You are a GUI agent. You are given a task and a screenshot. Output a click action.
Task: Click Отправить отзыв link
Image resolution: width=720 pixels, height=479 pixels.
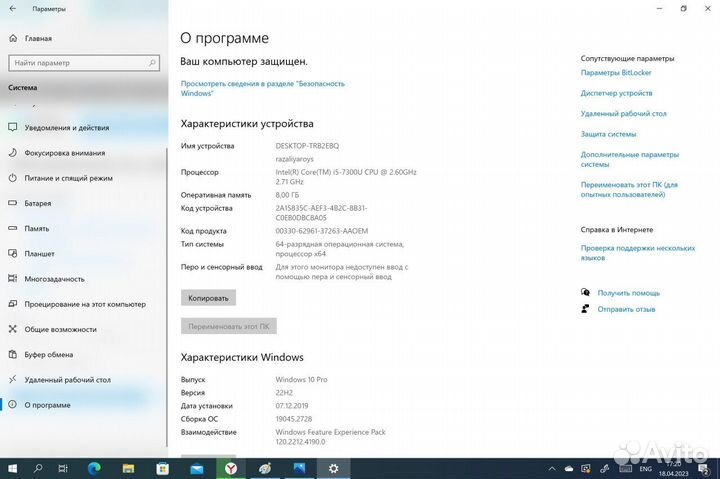[x=626, y=310]
